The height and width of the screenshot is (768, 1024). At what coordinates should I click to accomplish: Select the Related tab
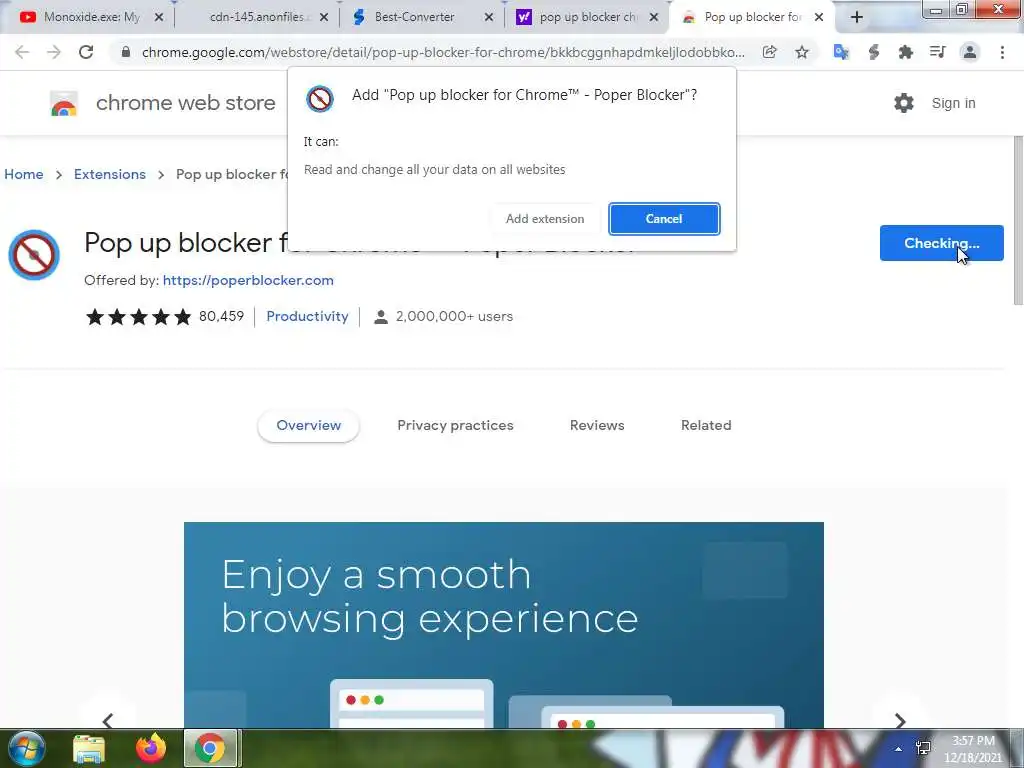706,426
